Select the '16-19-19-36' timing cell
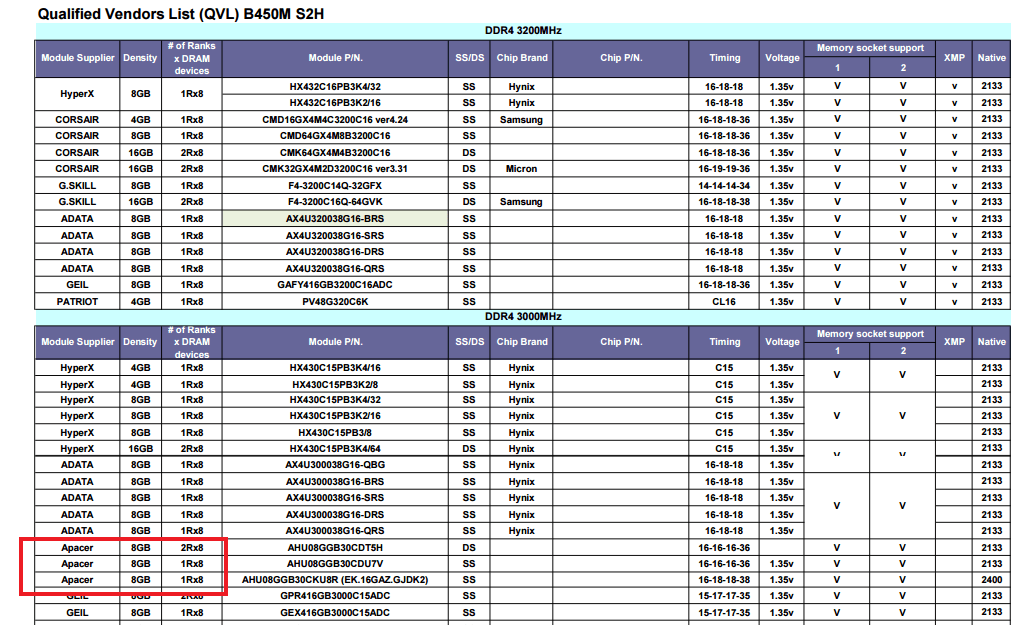This screenshot has width=1022, height=625. point(723,169)
